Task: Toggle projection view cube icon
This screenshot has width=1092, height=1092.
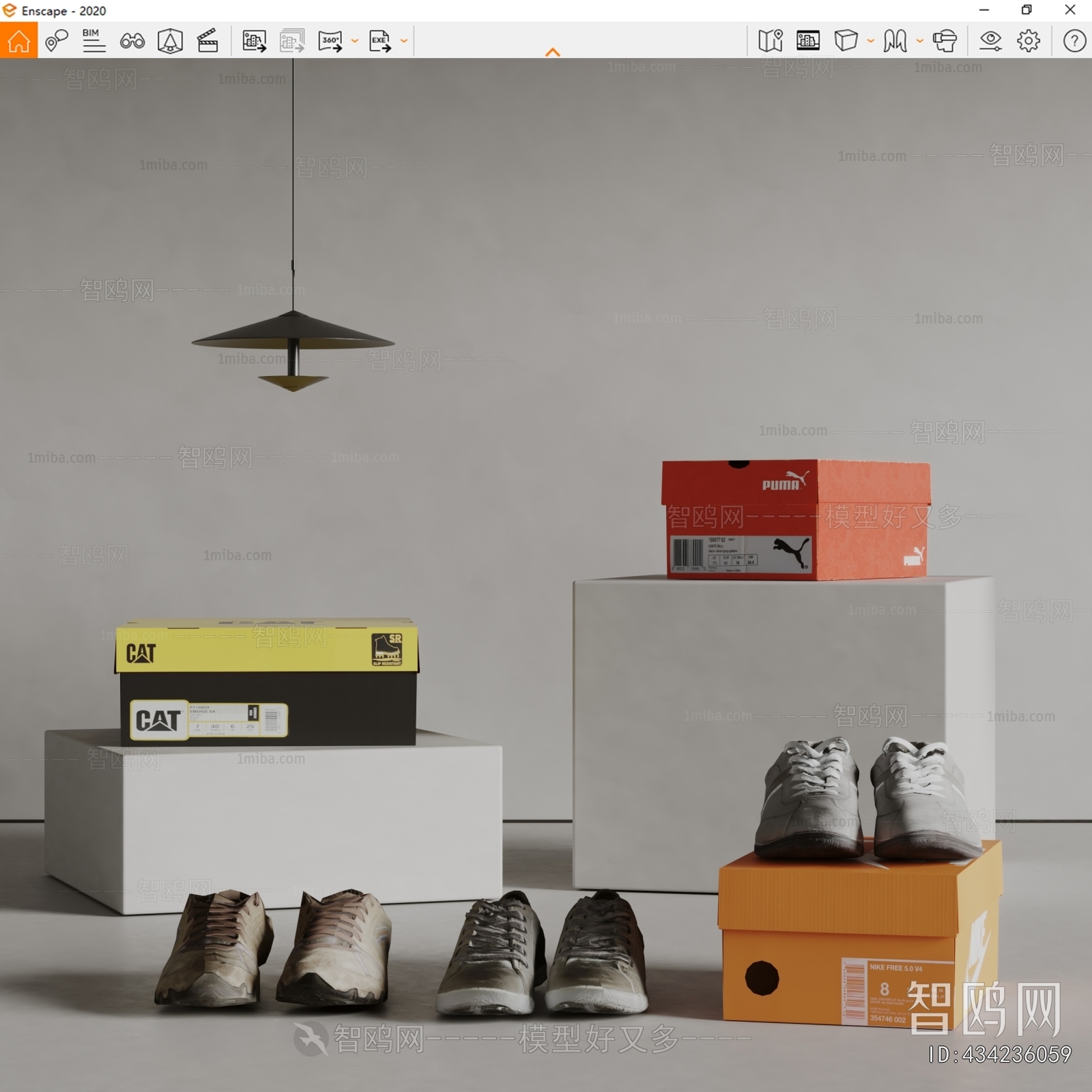Action: coord(846,40)
